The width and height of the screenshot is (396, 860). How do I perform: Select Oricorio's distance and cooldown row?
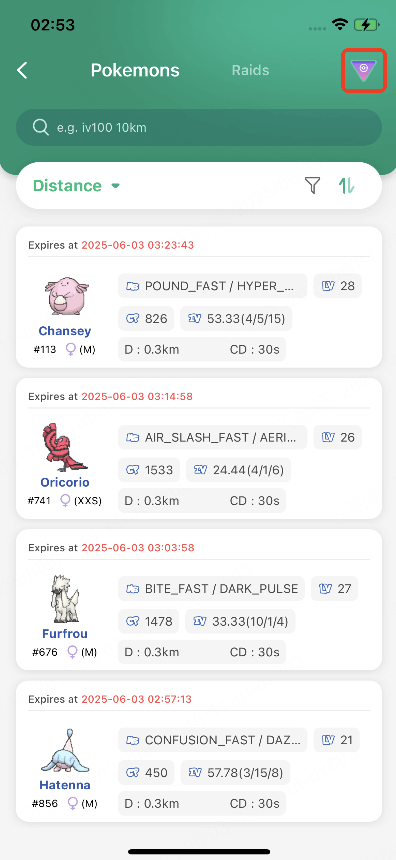(202, 501)
